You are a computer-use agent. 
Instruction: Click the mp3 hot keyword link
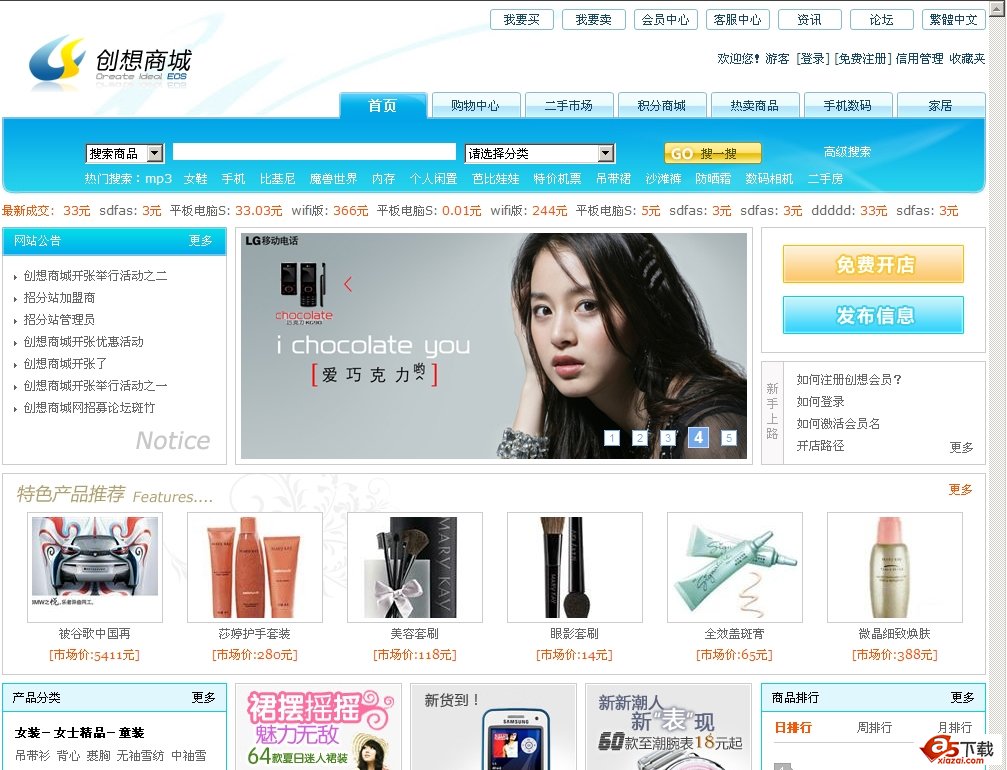pos(162,179)
